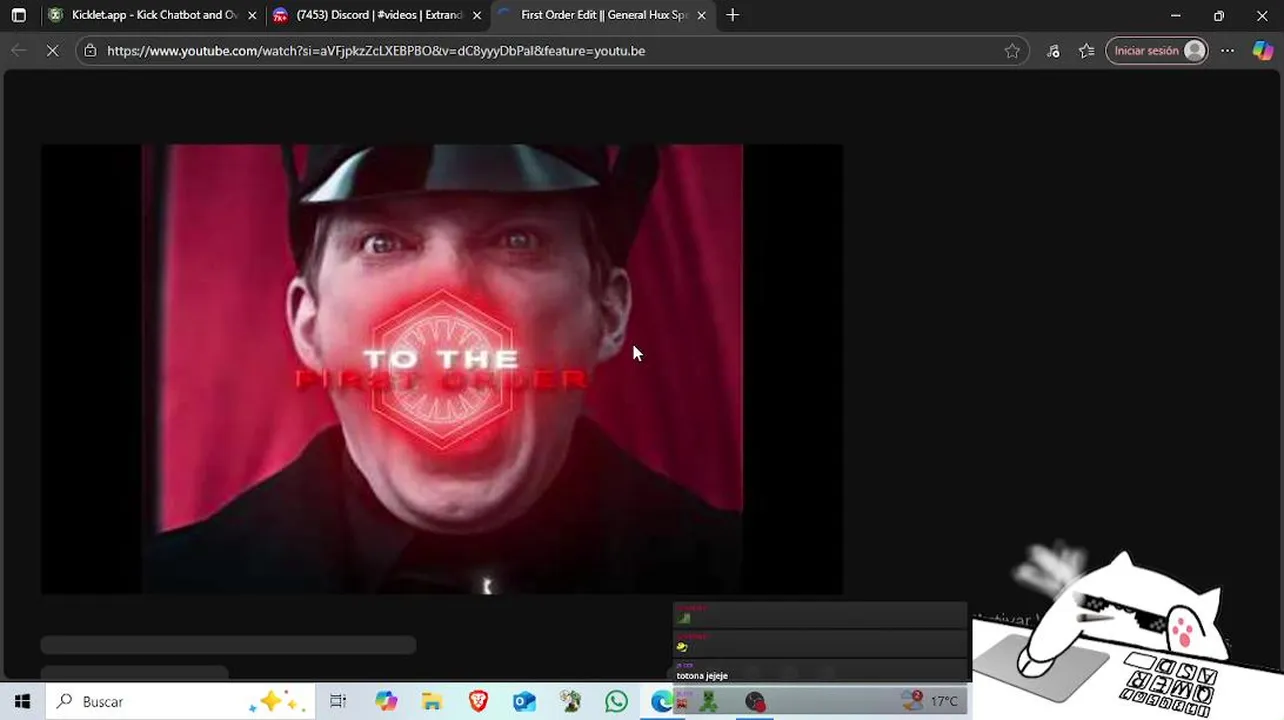Add this page to favorites star
The width and height of the screenshot is (1284, 720).
click(1012, 51)
